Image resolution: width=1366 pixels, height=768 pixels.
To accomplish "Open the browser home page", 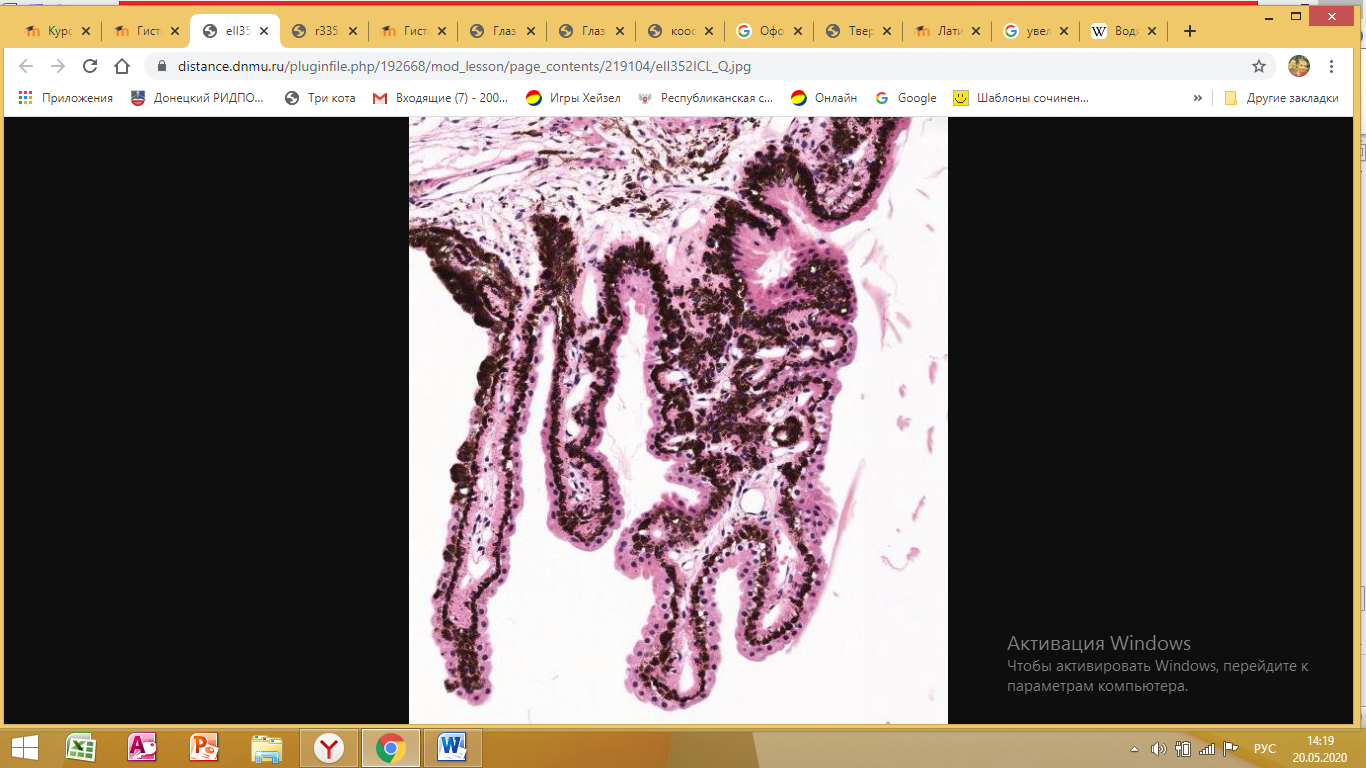I will pyautogui.click(x=122, y=66).
